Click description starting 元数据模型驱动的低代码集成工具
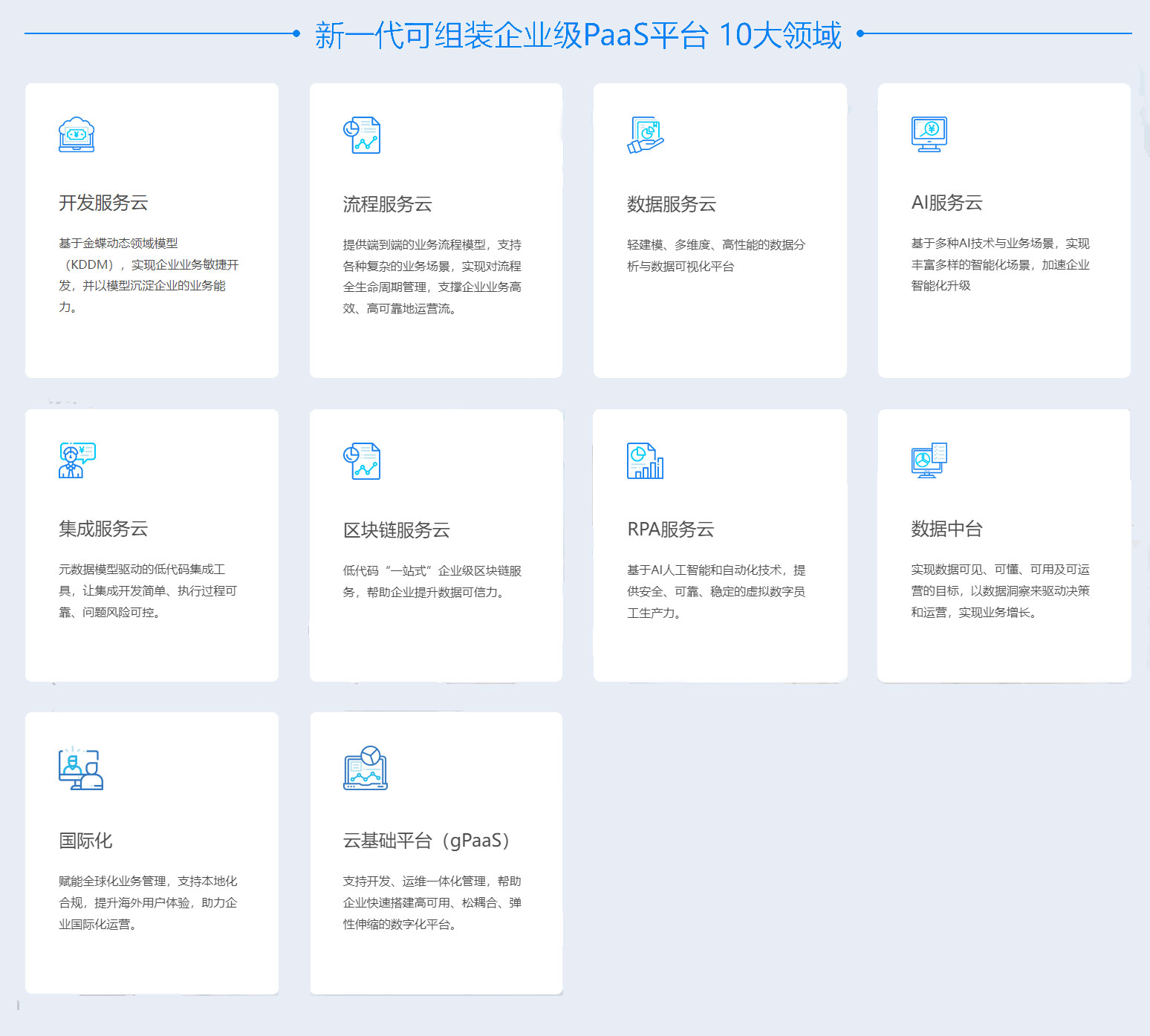Image resolution: width=1150 pixels, height=1036 pixels. click(x=148, y=590)
